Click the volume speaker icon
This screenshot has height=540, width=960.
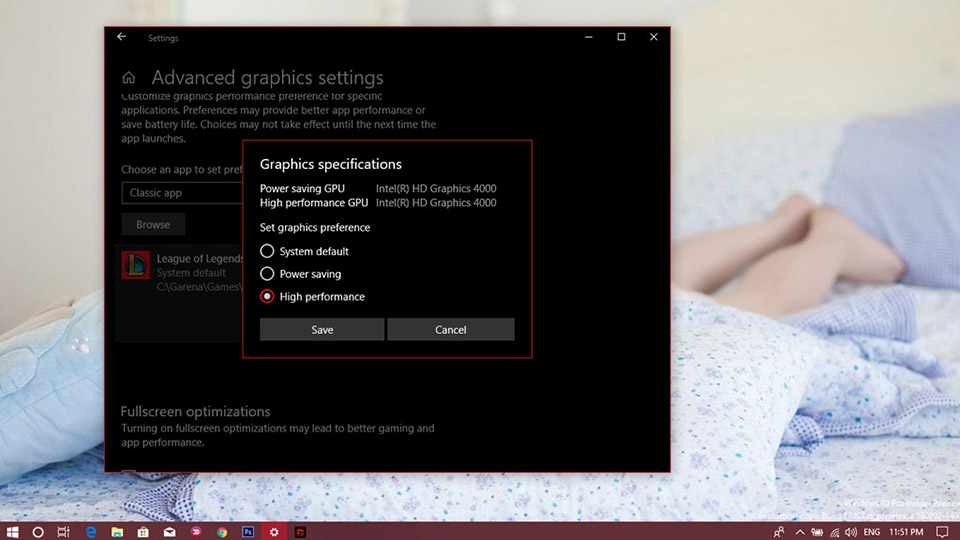851,532
